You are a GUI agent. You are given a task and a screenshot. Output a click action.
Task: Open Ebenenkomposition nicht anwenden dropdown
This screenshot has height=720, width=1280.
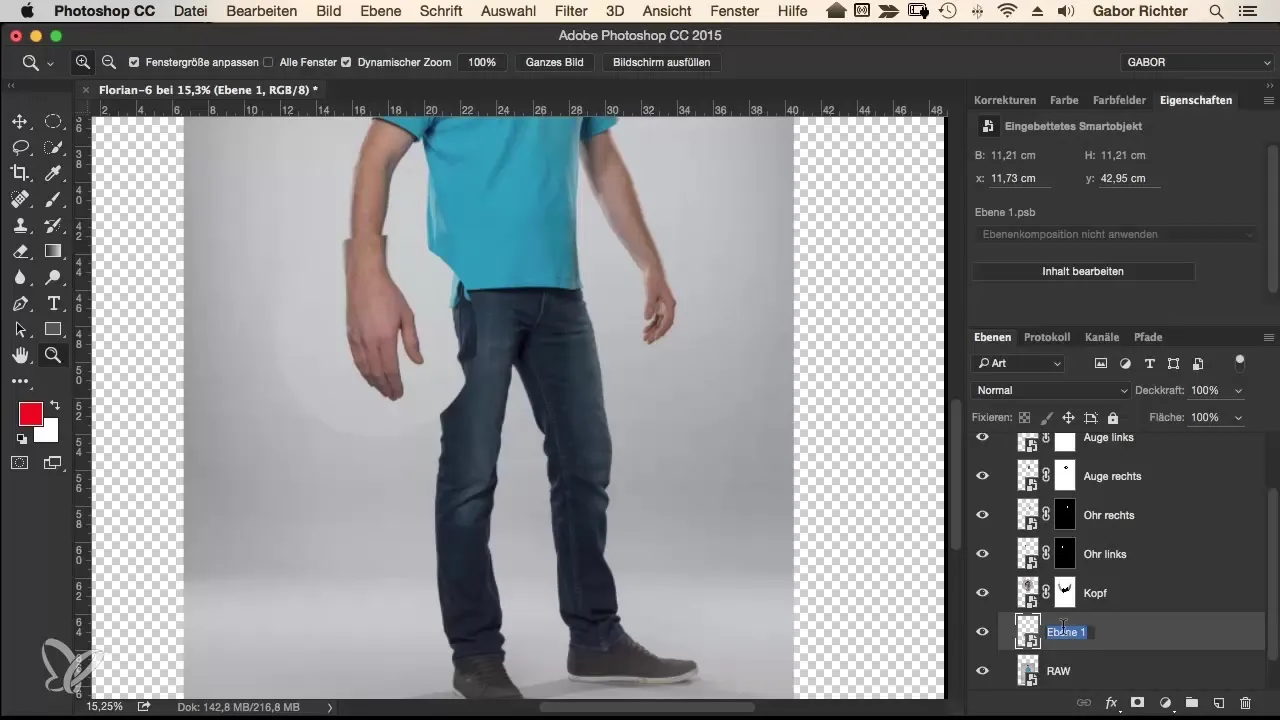1115,234
